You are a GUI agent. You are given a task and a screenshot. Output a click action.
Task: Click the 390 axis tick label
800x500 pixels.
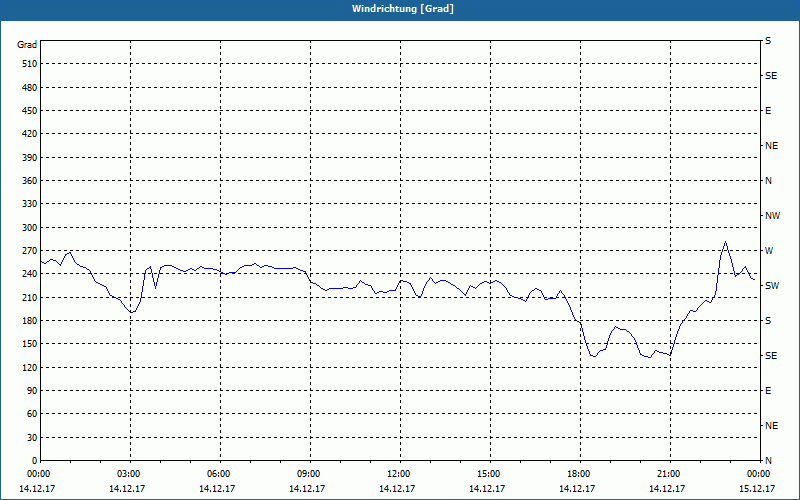click(x=30, y=158)
